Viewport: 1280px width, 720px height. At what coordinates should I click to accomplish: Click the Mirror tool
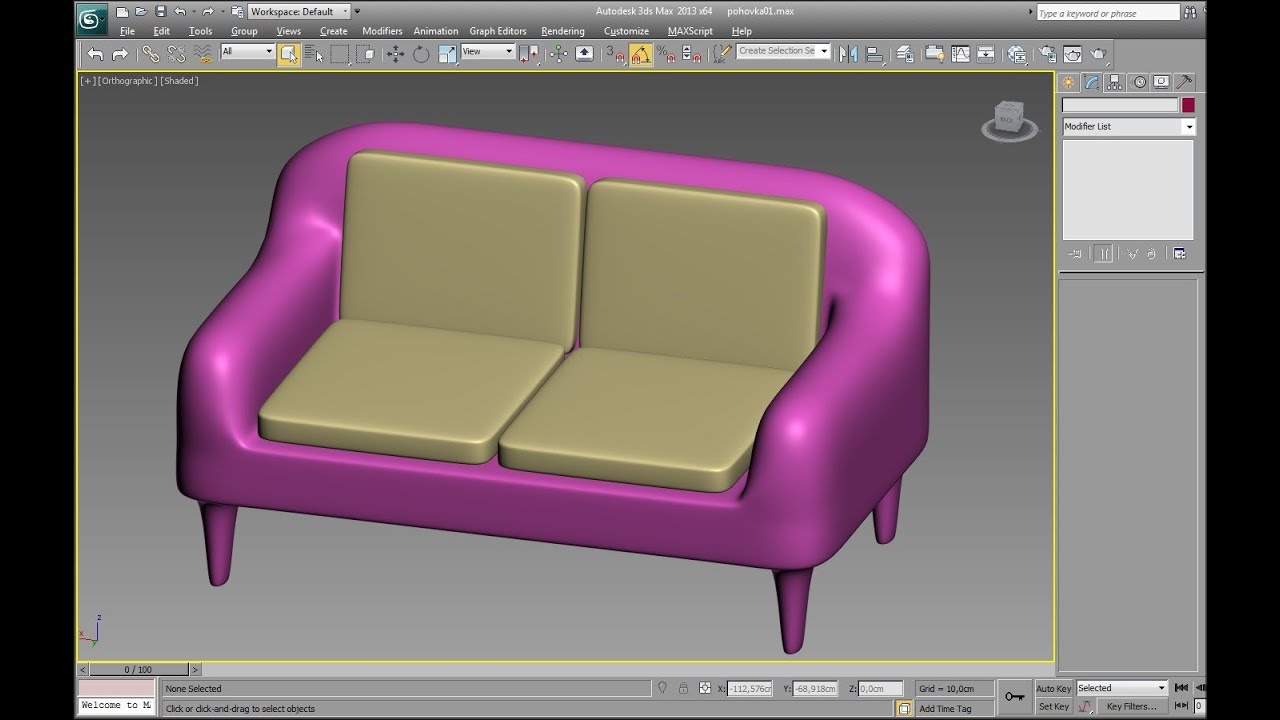point(849,54)
